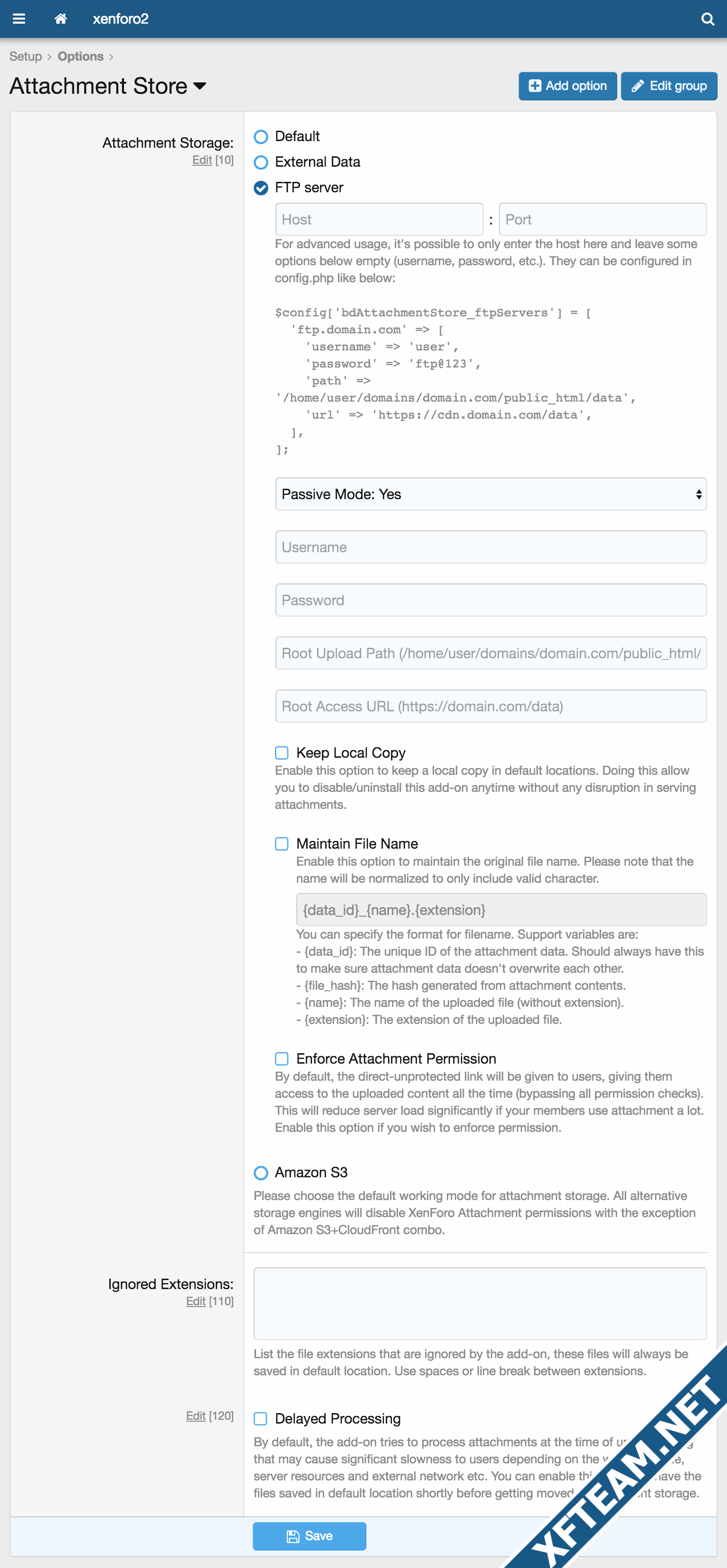Go to admin home via house icon
Image resolution: width=727 pixels, height=1568 pixels.
point(60,19)
